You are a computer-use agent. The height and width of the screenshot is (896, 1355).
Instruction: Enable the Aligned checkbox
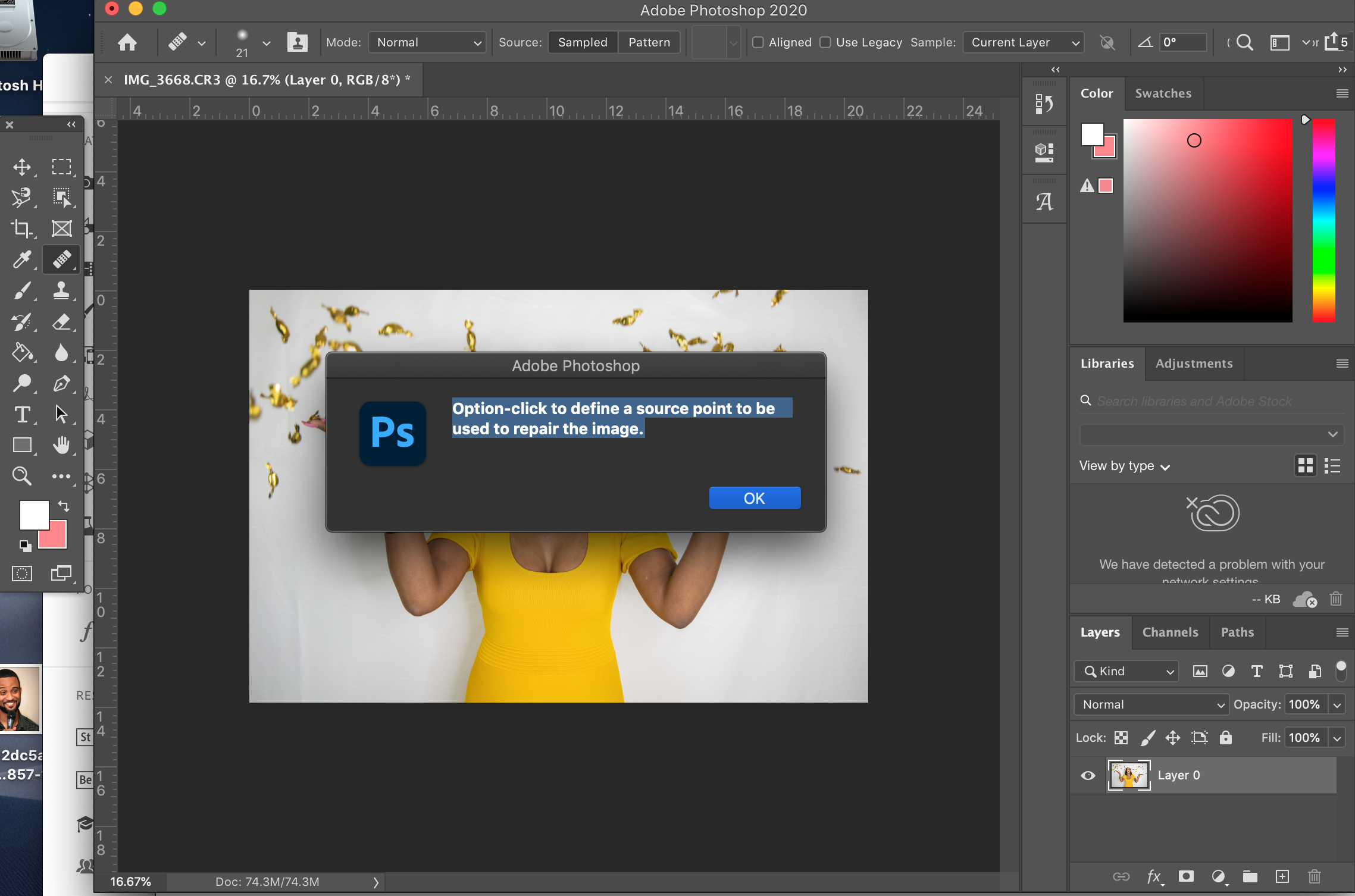click(x=758, y=42)
